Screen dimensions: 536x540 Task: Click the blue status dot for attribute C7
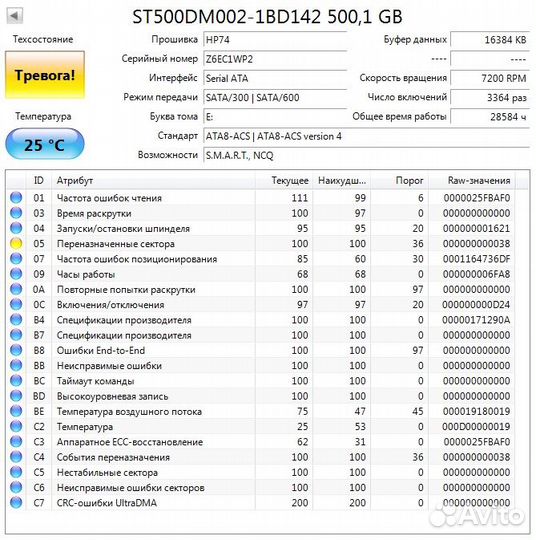pos(16,502)
